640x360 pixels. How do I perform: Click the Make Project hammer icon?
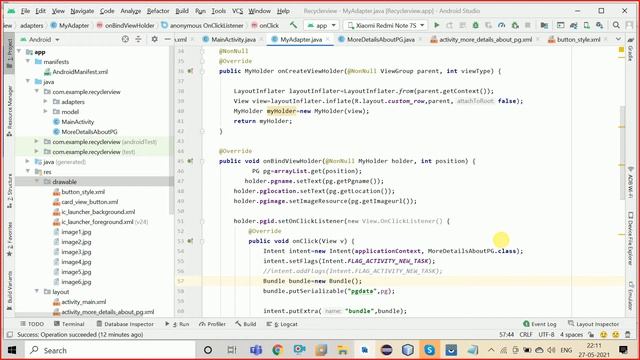pos(293,25)
